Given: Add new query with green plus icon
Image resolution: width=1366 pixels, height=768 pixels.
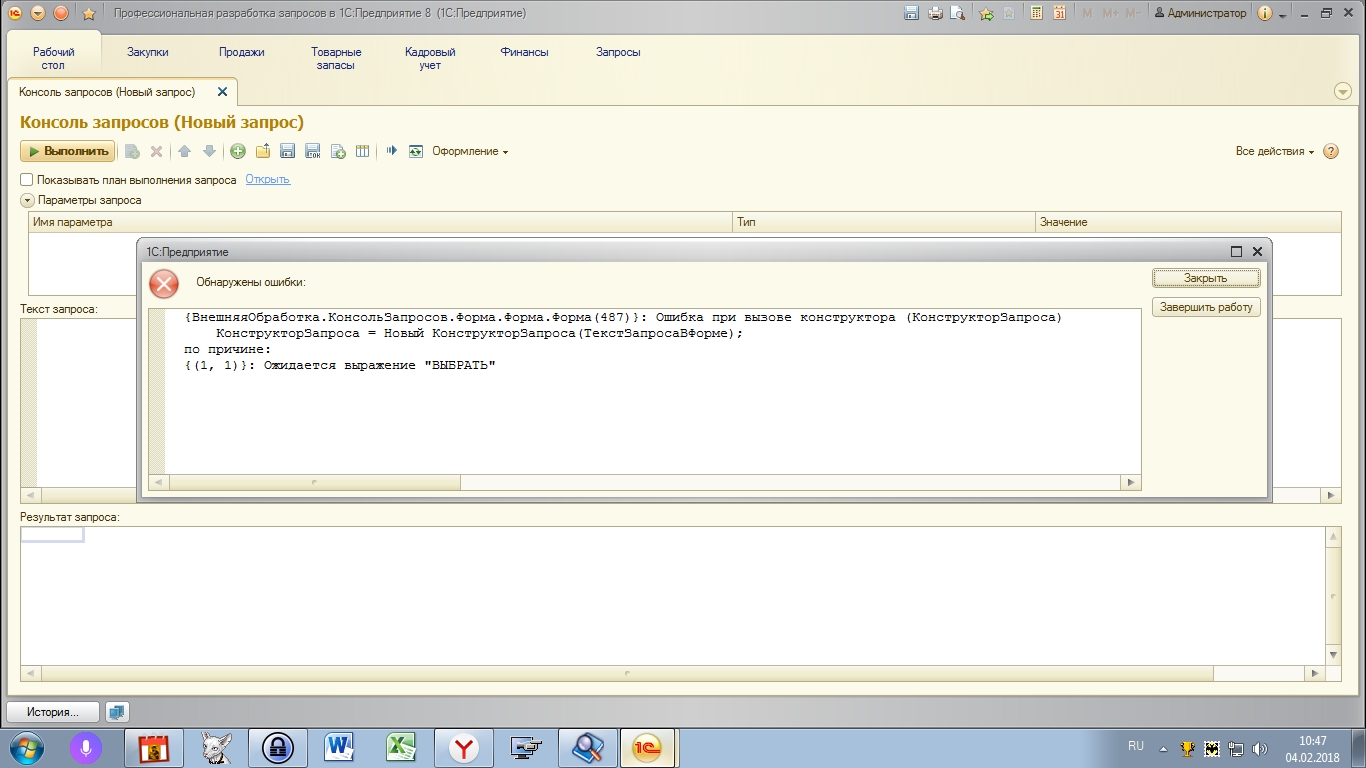Looking at the screenshot, I should click(x=238, y=151).
